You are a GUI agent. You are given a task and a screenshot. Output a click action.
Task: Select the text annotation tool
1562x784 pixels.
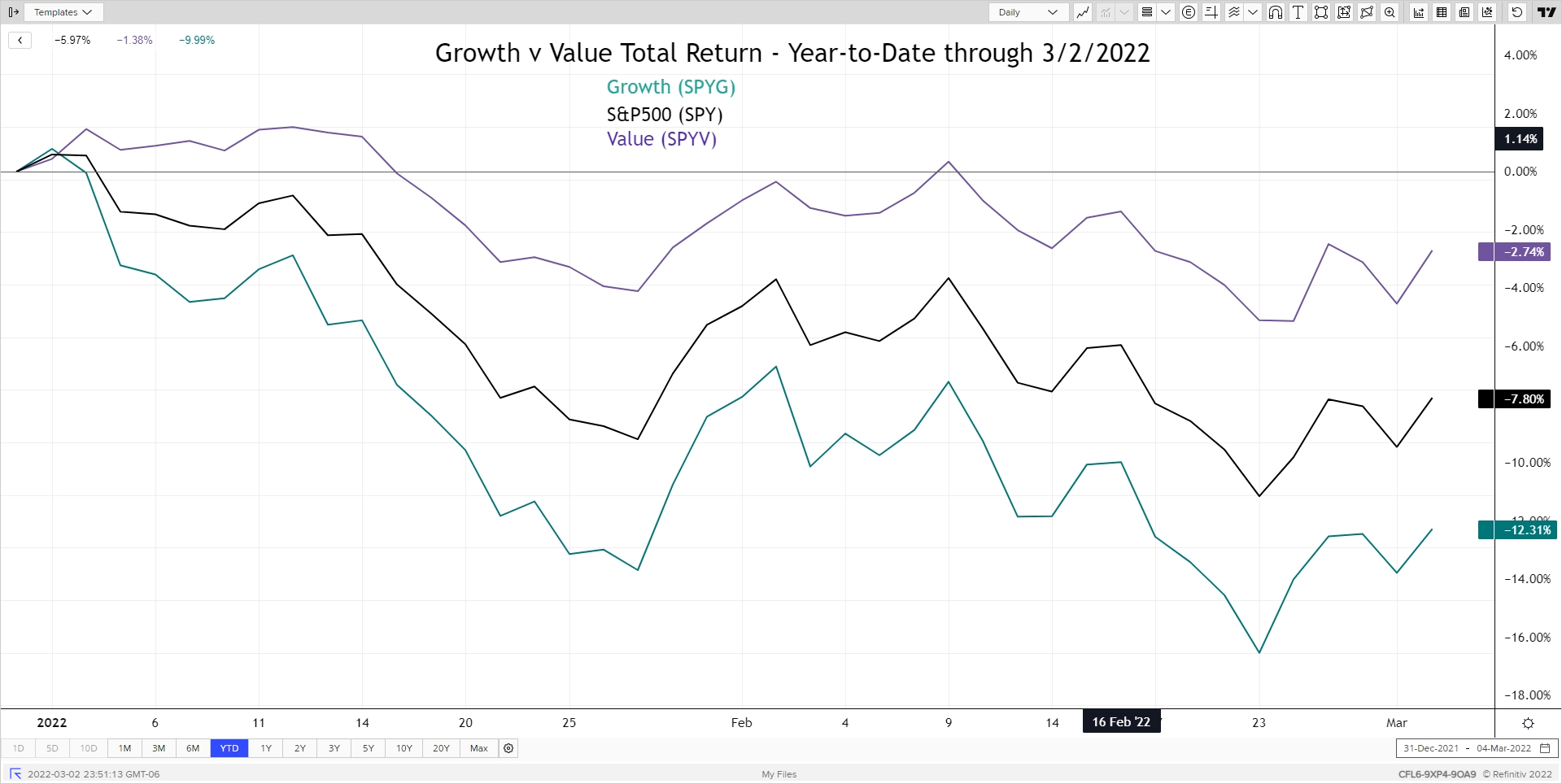[x=1298, y=12]
